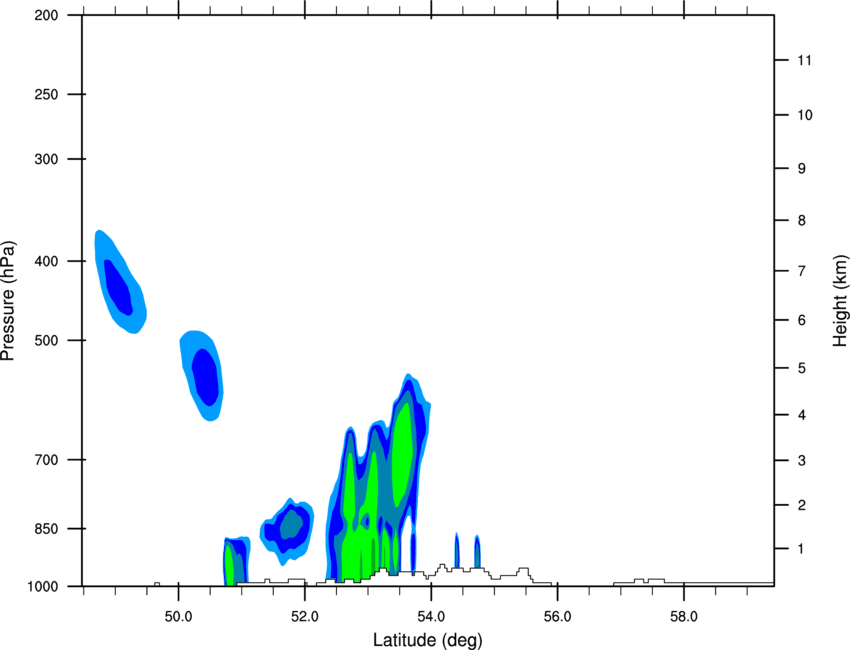
Task: Click the 6 km height label
Action: point(801,320)
